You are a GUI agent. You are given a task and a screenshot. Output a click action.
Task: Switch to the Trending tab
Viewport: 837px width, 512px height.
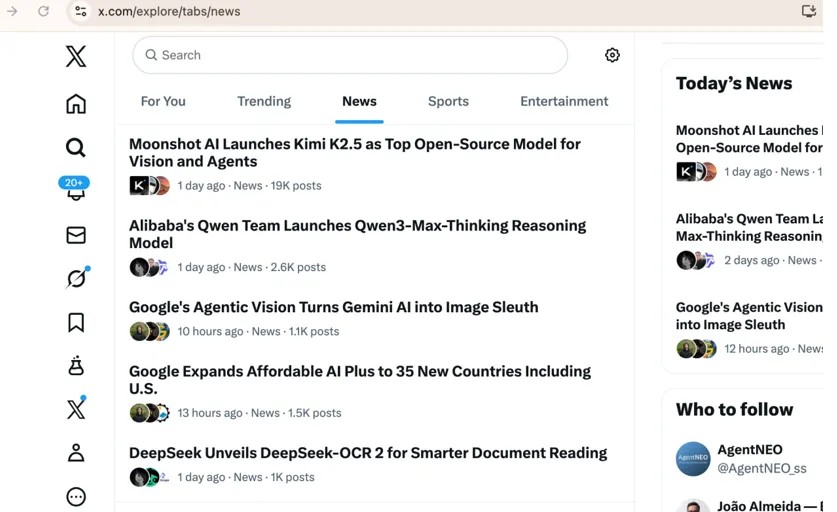point(264,101)
